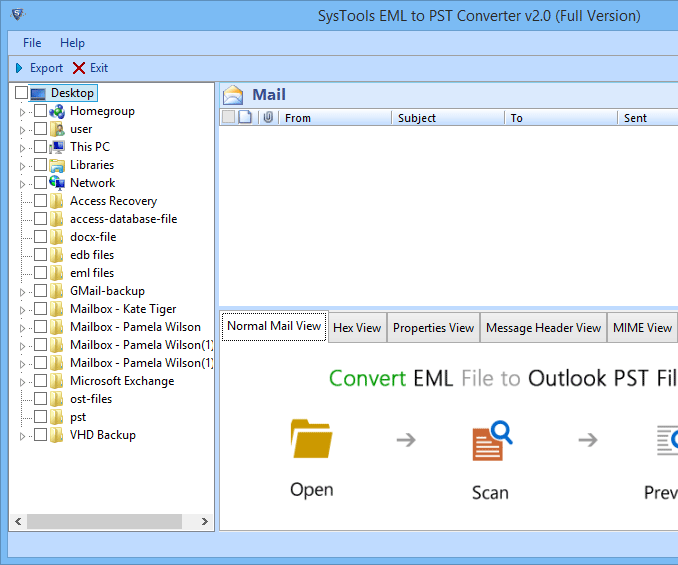The height and width of the screenshot is (565, 678).
Task: Click the attachment paperclip column icon
Action: click(x=268, y=117)
